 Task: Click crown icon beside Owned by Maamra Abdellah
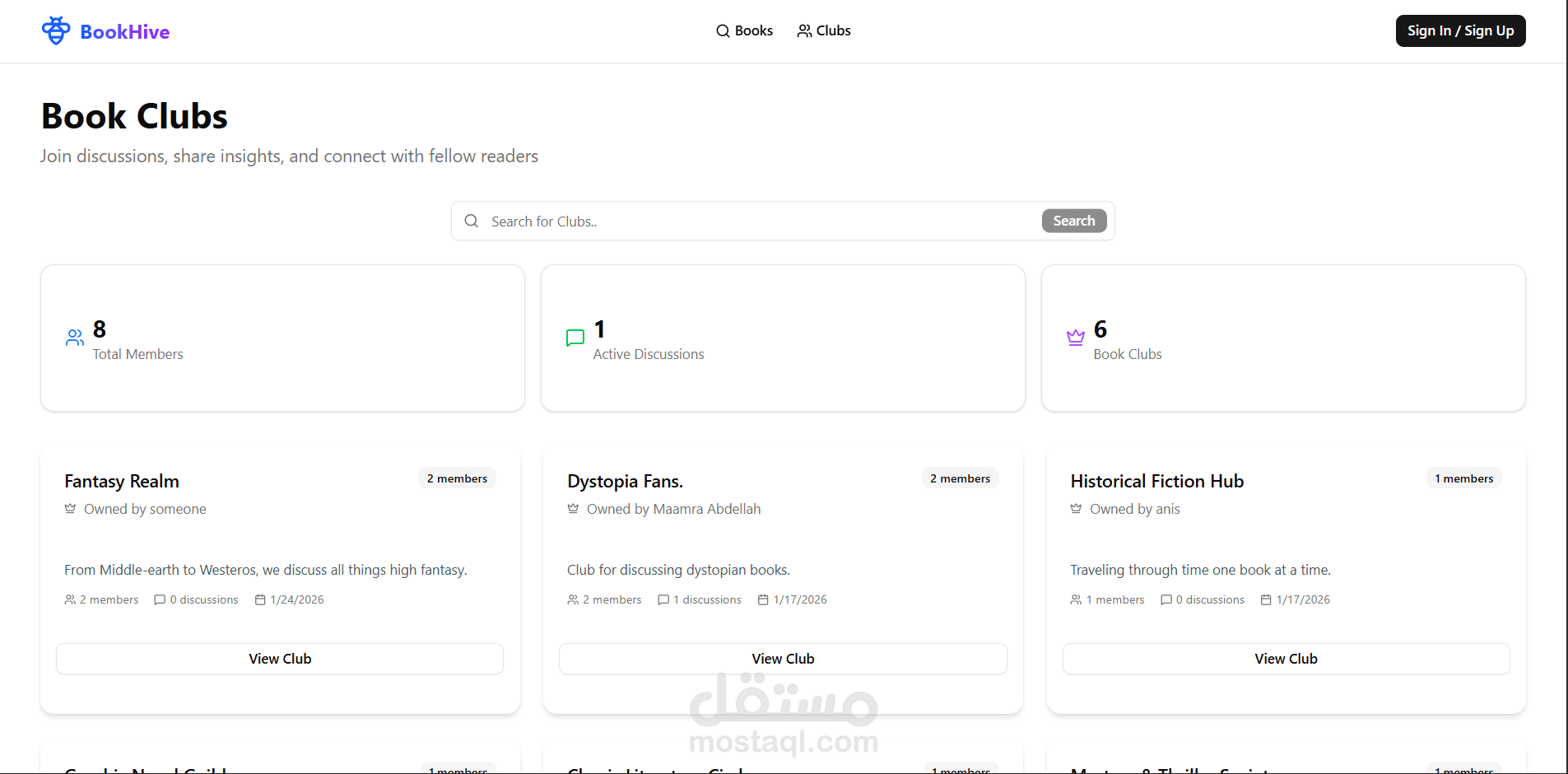(x=573, y=509)
